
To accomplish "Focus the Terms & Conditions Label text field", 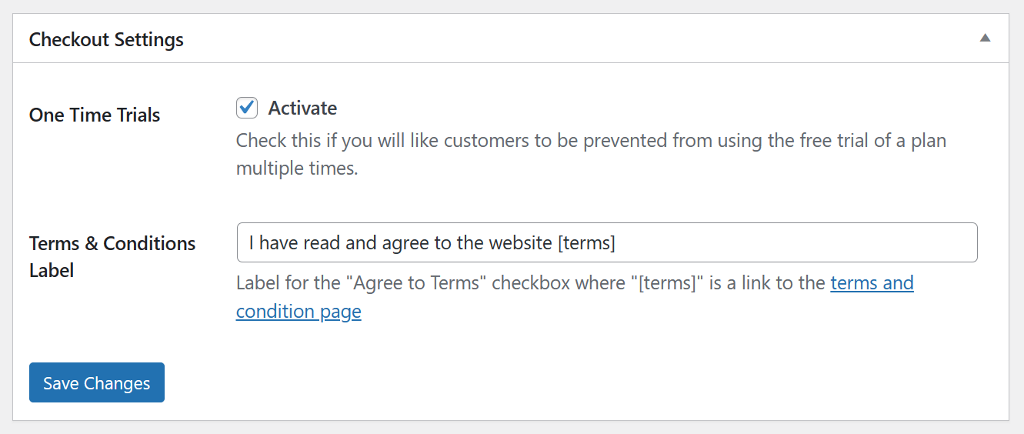I will tap(607, 243).
